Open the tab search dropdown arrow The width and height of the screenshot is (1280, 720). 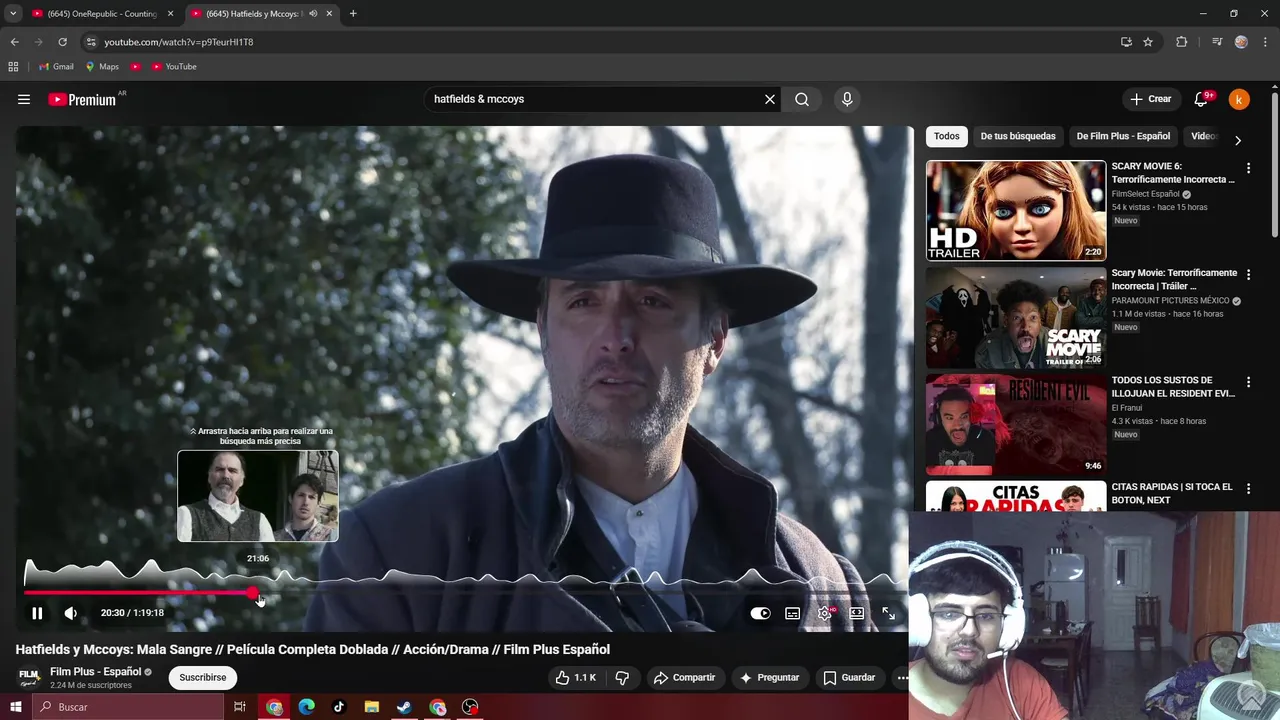coord(13,14)
